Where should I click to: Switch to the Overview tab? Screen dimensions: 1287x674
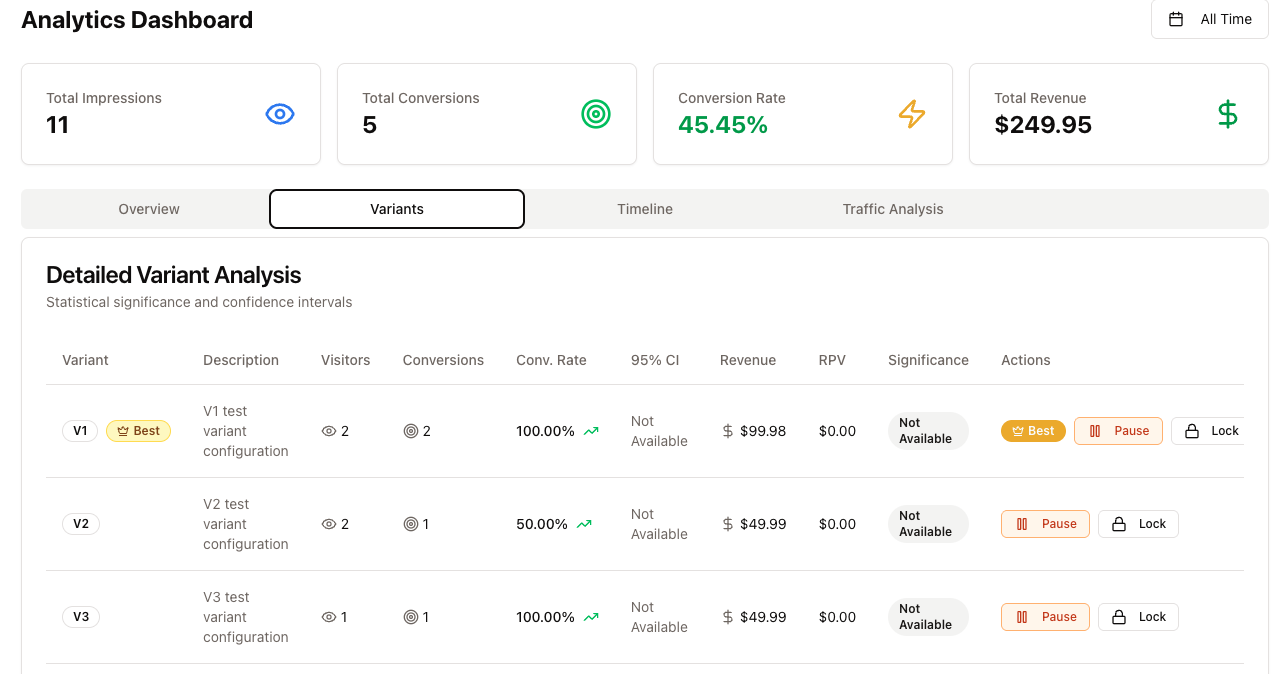(149, 209)
